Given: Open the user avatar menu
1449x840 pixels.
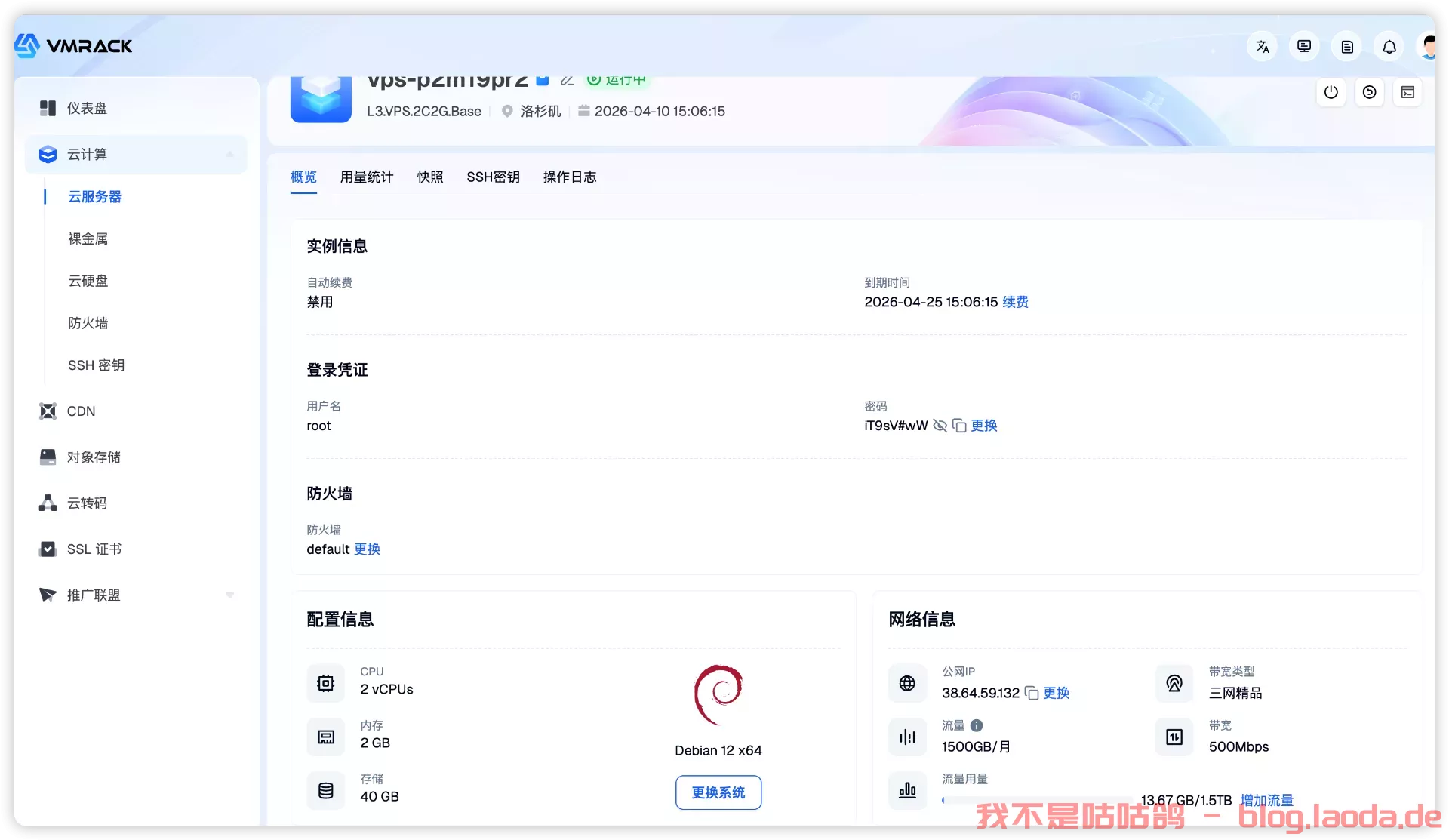Looking at the screenshot, I should click(x=1429, y=46).
